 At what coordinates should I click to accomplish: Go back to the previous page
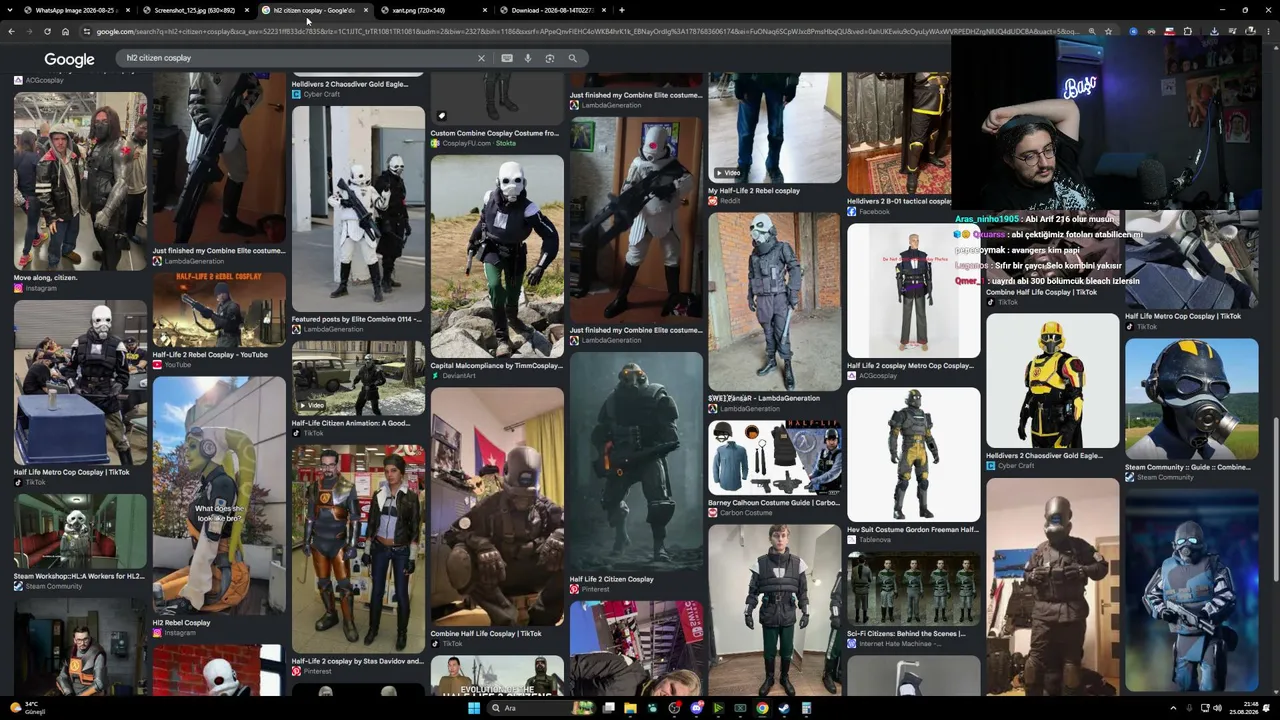tap(11, 31)
